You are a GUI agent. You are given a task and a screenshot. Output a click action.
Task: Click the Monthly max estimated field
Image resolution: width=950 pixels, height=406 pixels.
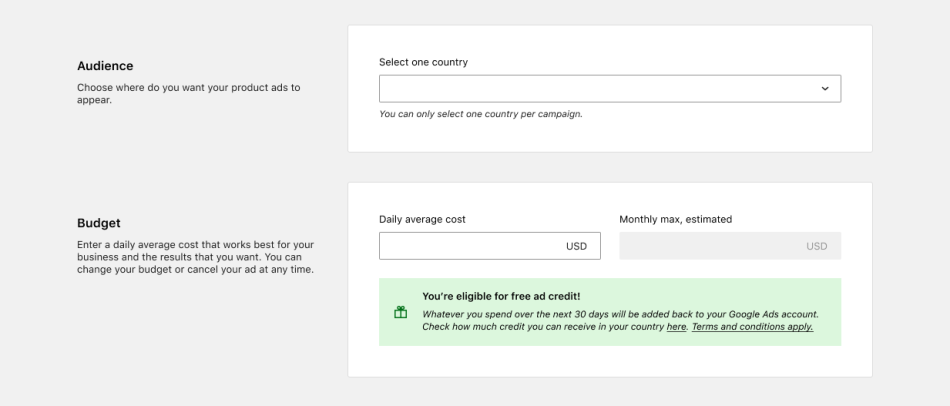click(710, 246)
